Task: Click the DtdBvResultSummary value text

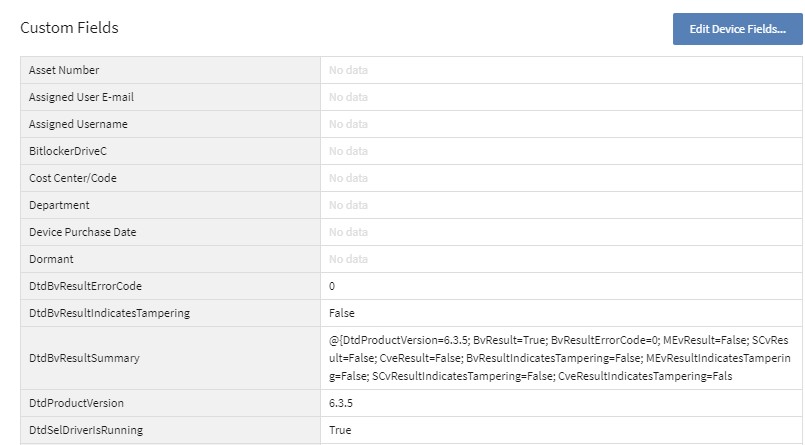Action: tap(559, 358)
